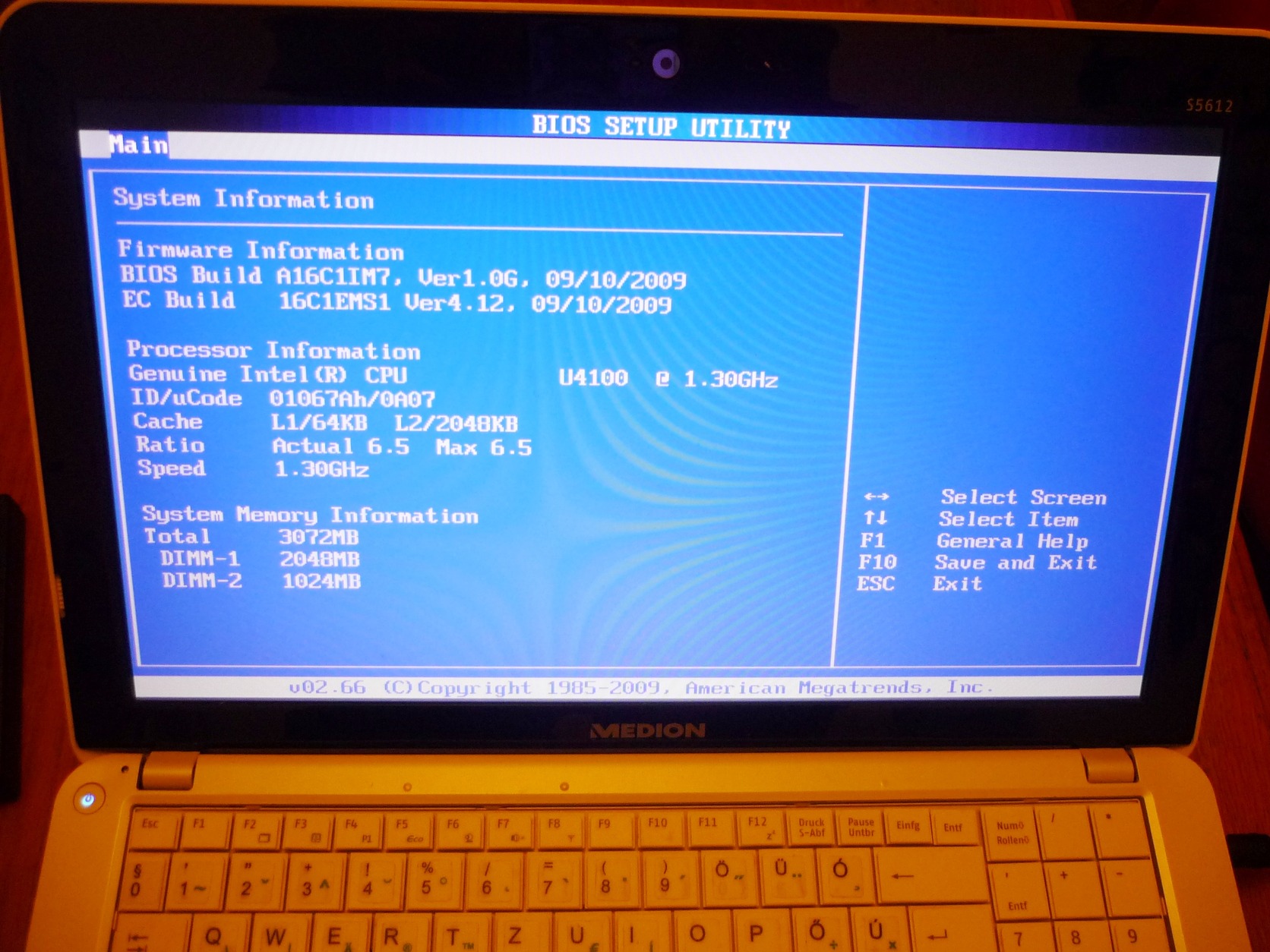Click the Cache label
Screen dimensions: 1270x952
168,421
